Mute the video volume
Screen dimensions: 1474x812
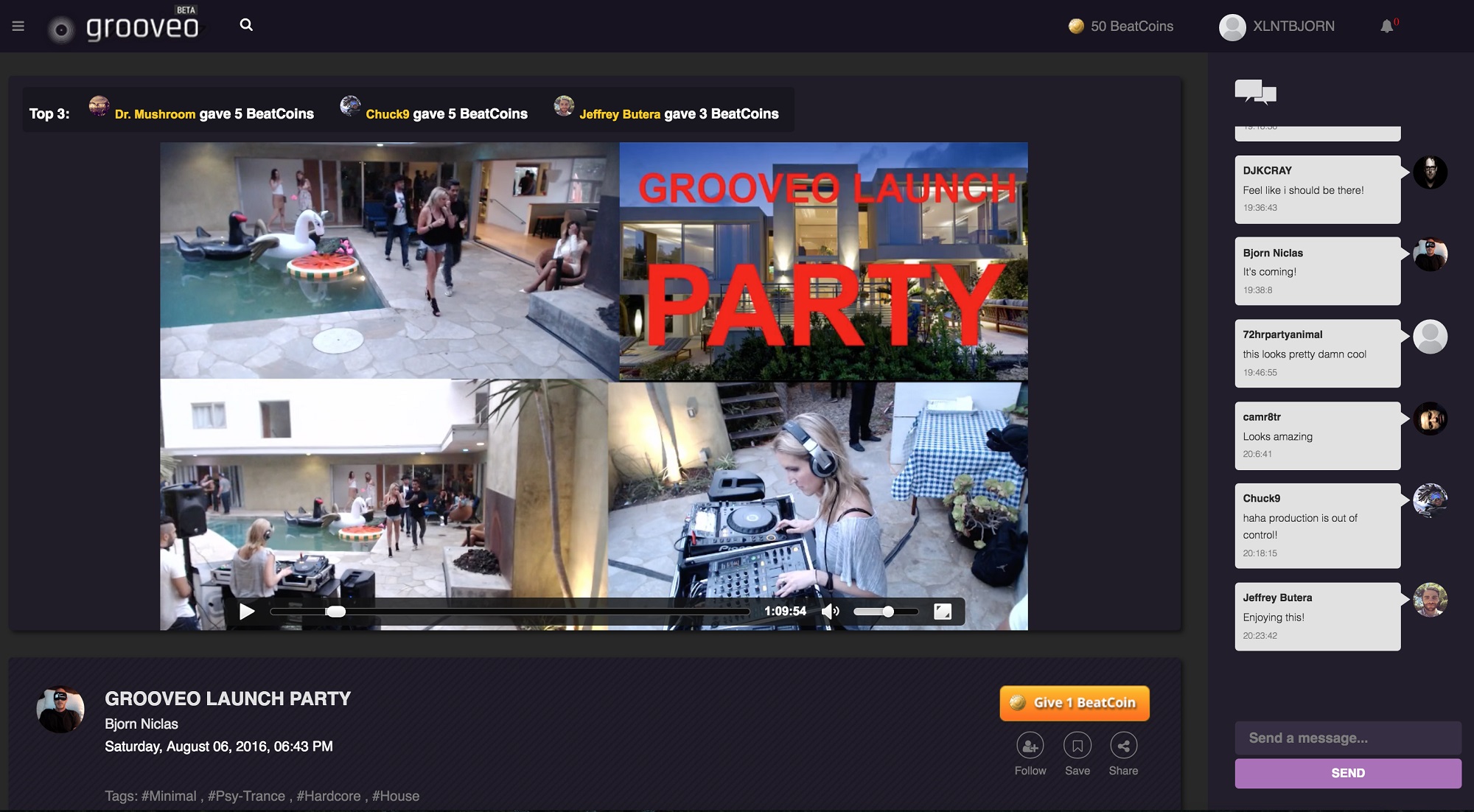pyautogui.click(x=830, y=611)
